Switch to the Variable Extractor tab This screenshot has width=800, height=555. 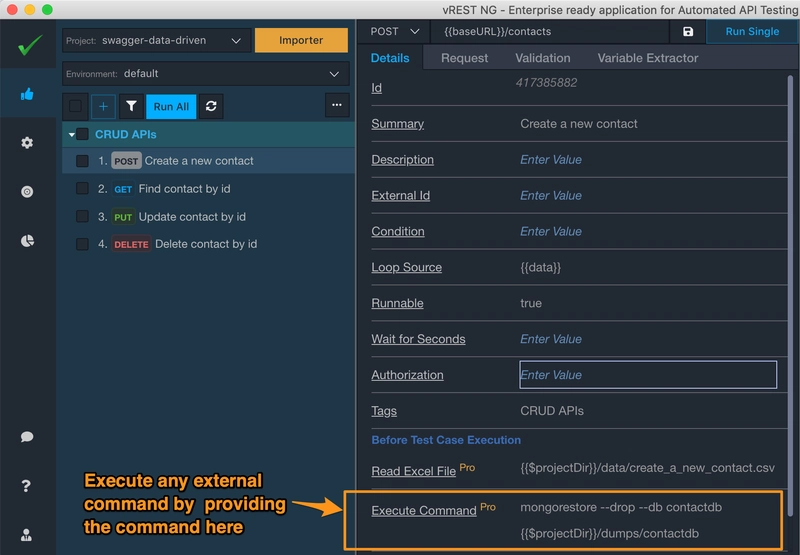coord(648,58)
